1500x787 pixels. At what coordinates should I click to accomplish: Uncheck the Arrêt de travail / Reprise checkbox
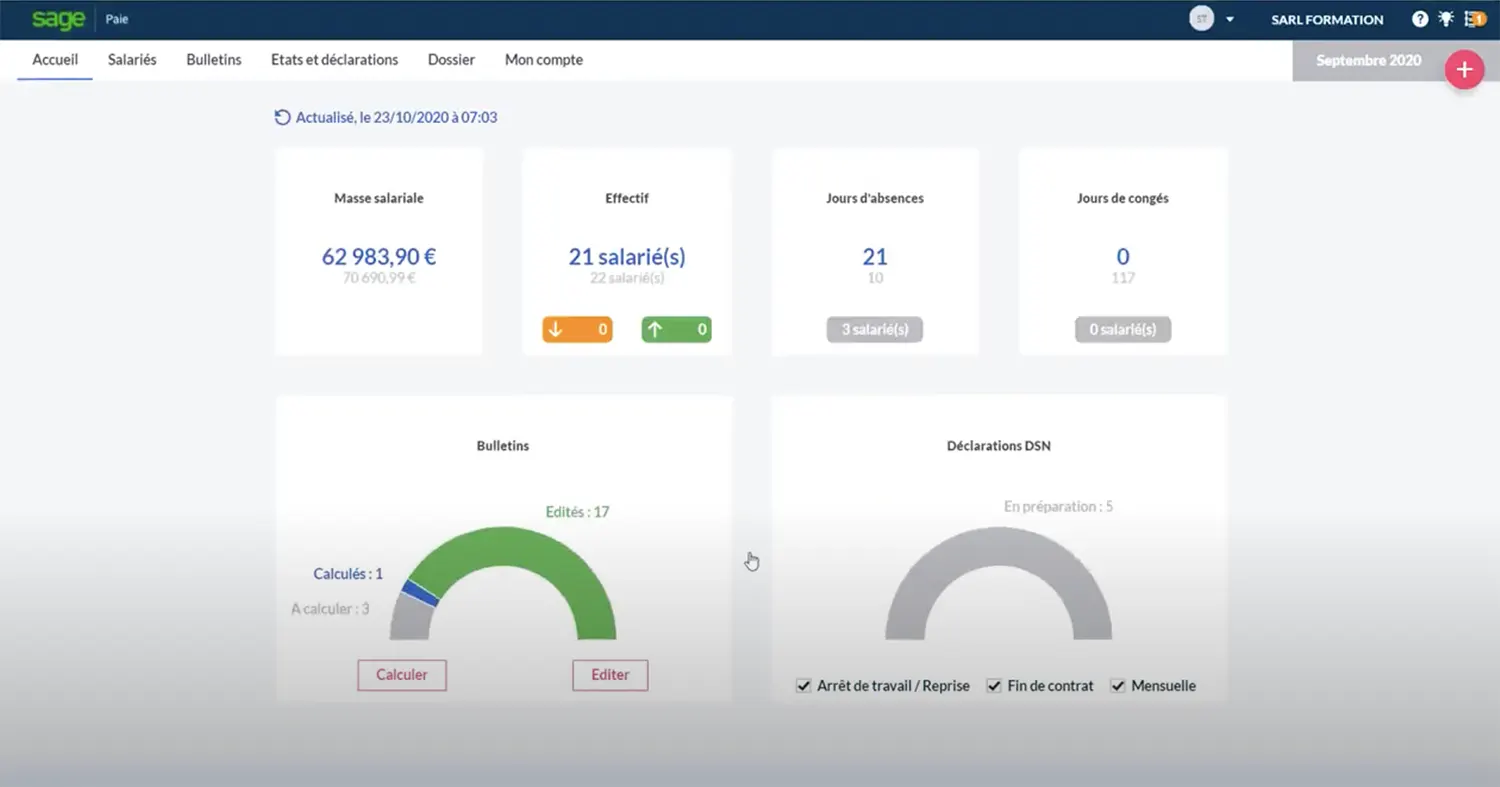point(803,686)
